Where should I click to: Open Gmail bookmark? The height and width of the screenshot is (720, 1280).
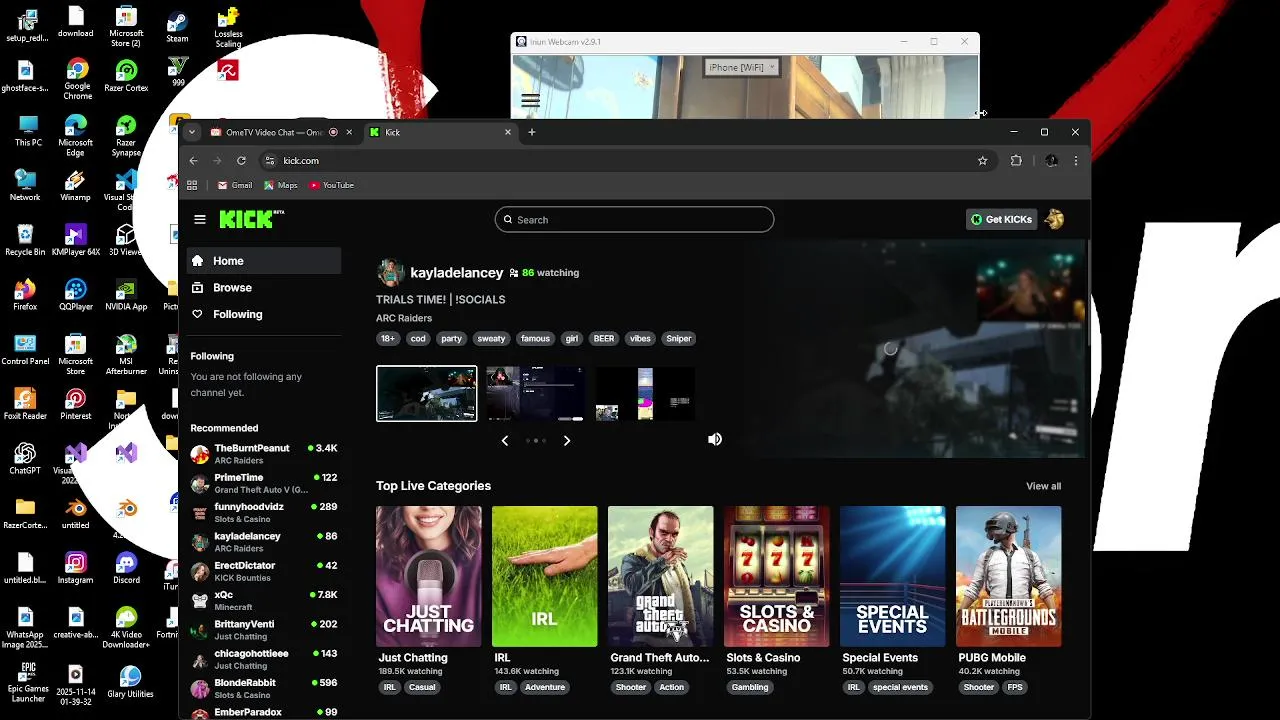tap(235, 185)
